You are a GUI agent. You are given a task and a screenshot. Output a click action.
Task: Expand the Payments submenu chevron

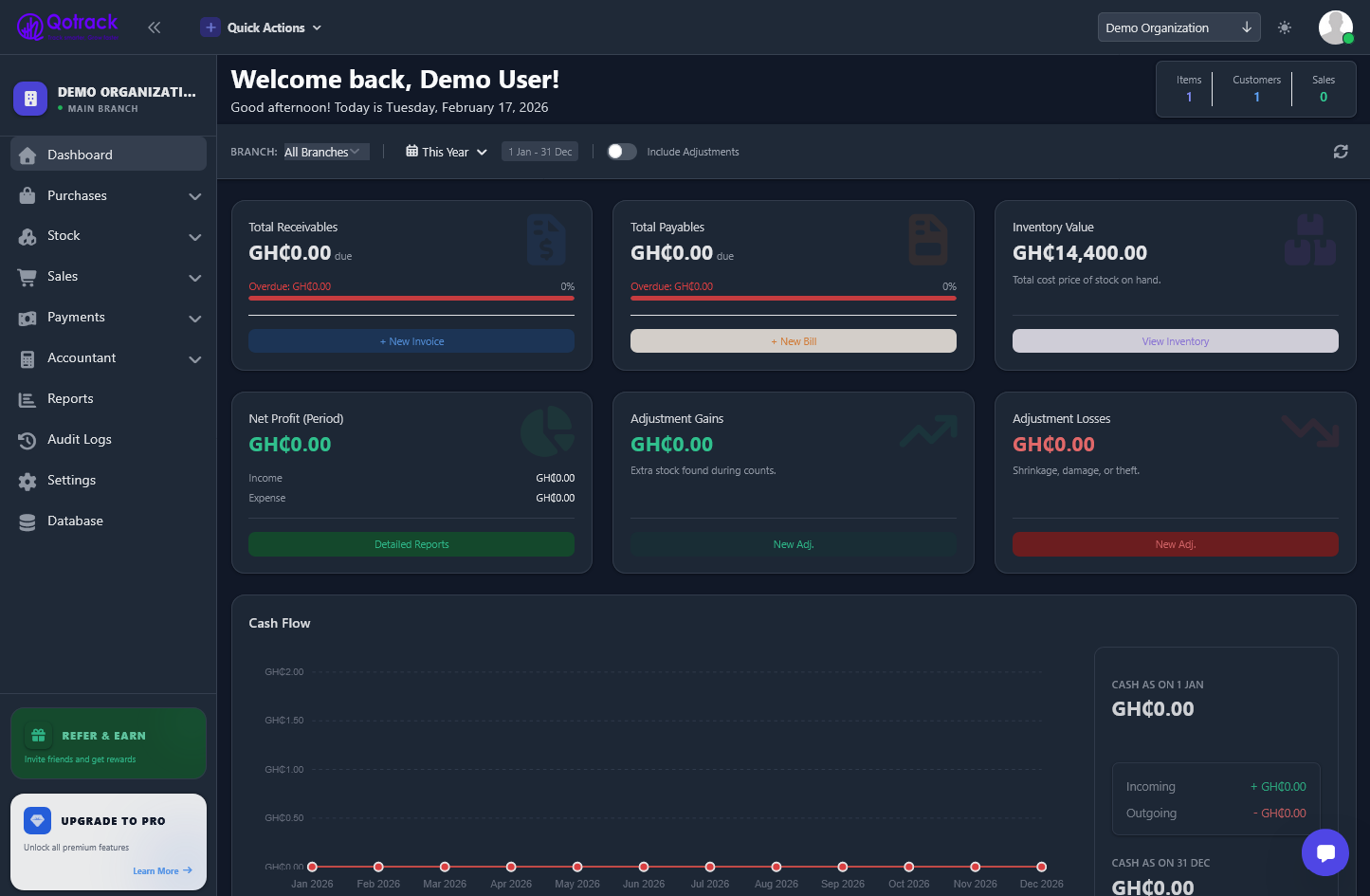195,319
